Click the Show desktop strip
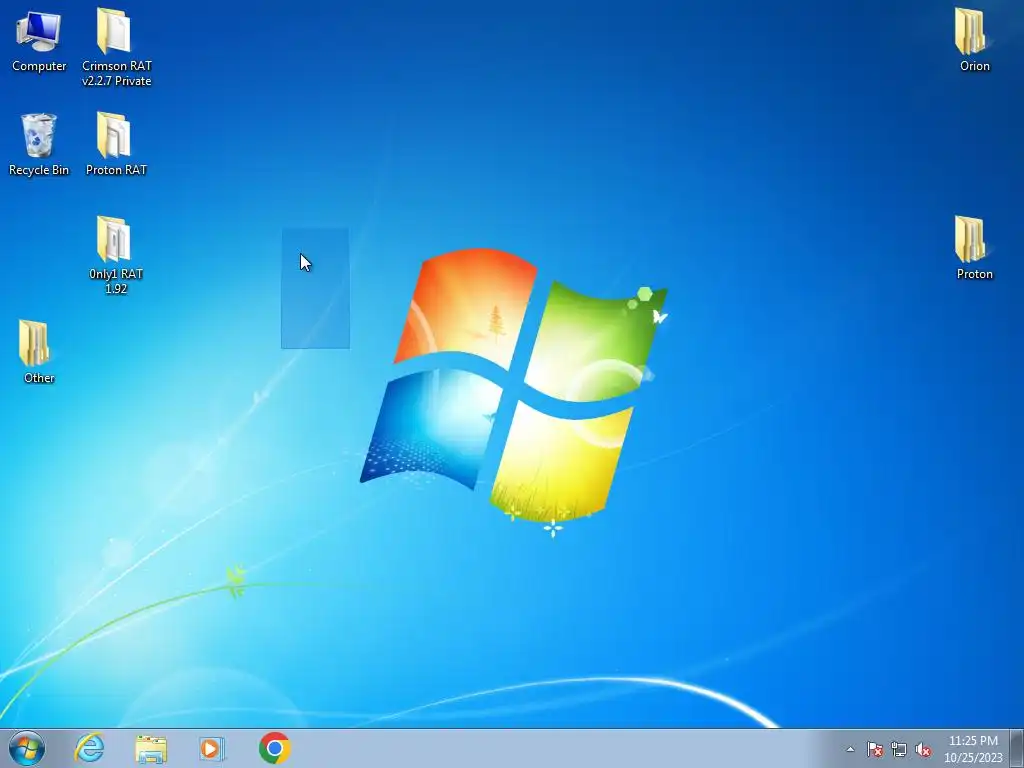Image resolution: width=1024 pixels, height=768 pixels. coord(1017,748)
